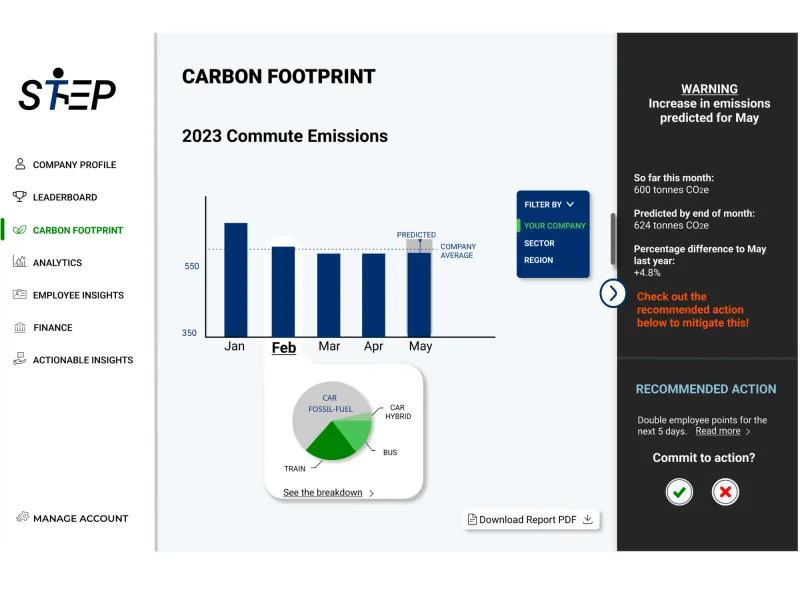The image size is (800, 600).
Task: Click the March emissions bar
Action: coord(329,295)
